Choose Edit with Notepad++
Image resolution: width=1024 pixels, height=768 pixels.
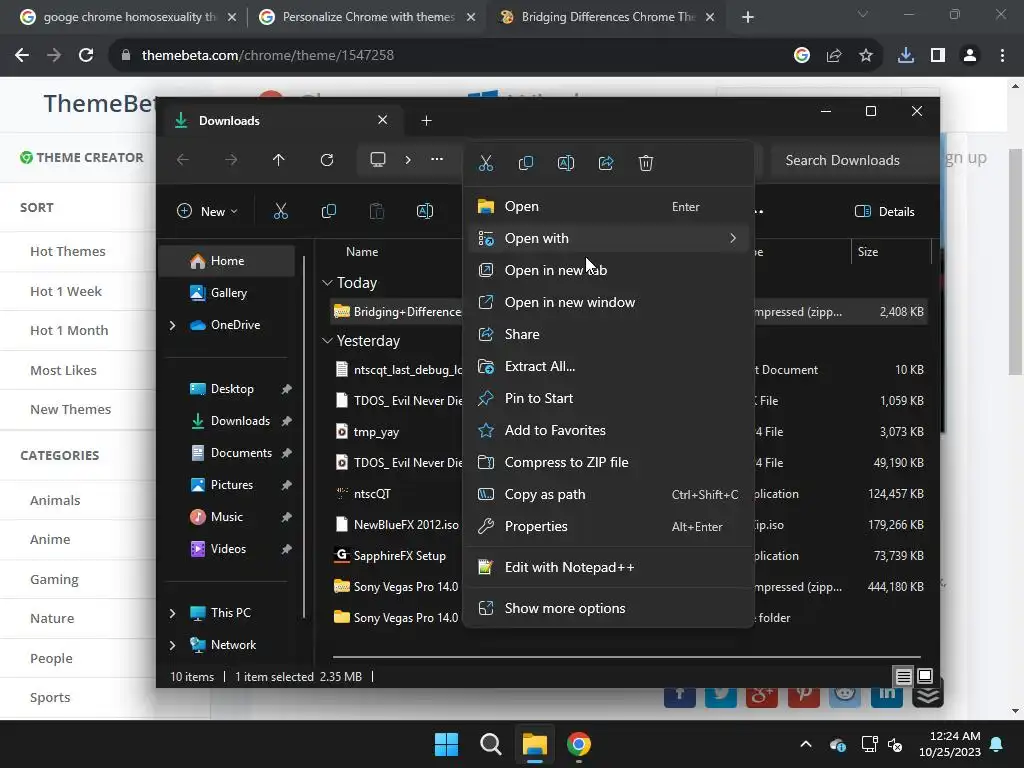609,568
